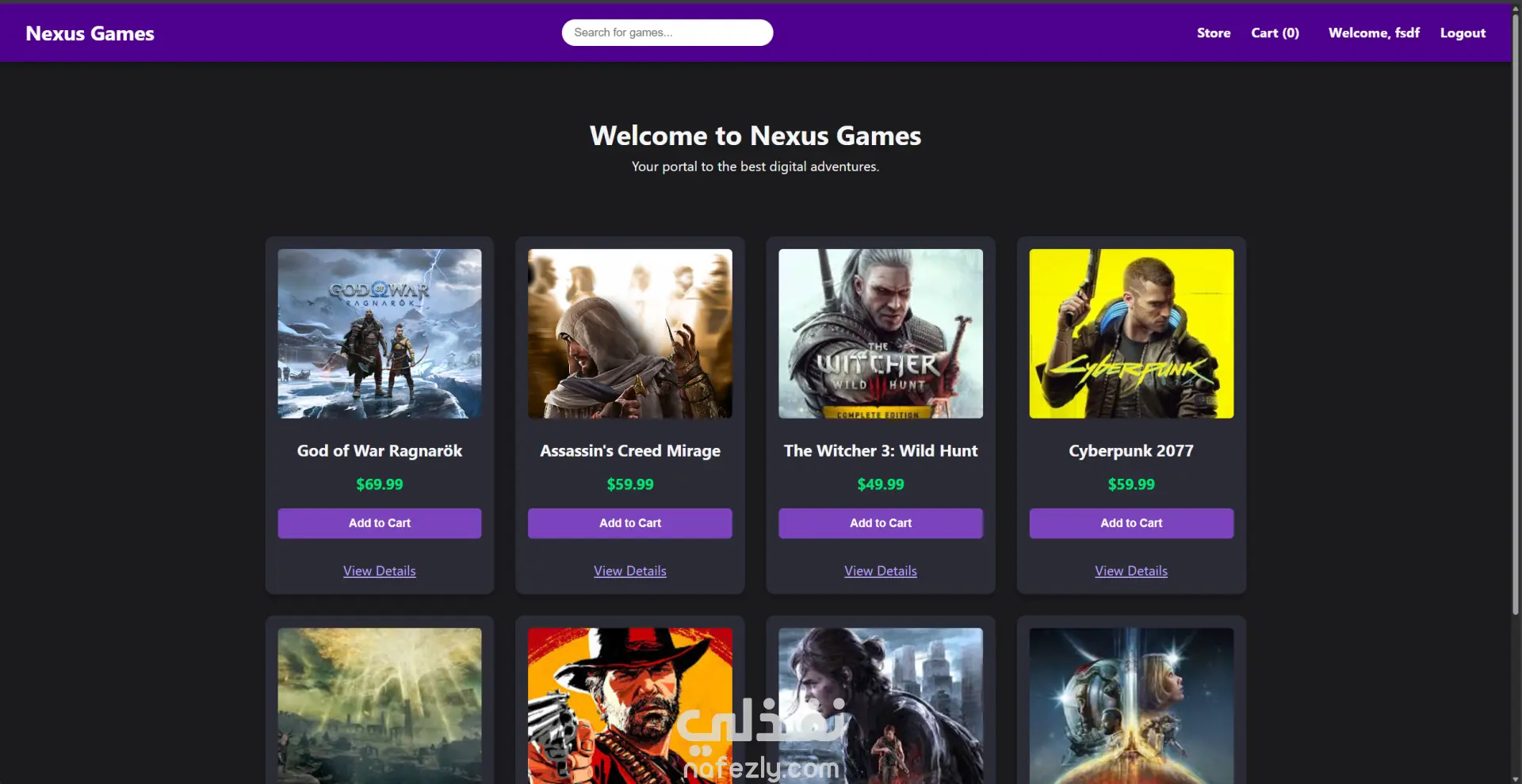Open the God of War cover thumbnail
The height and width of the screenshot is (784, 1522).
(380, 334)
